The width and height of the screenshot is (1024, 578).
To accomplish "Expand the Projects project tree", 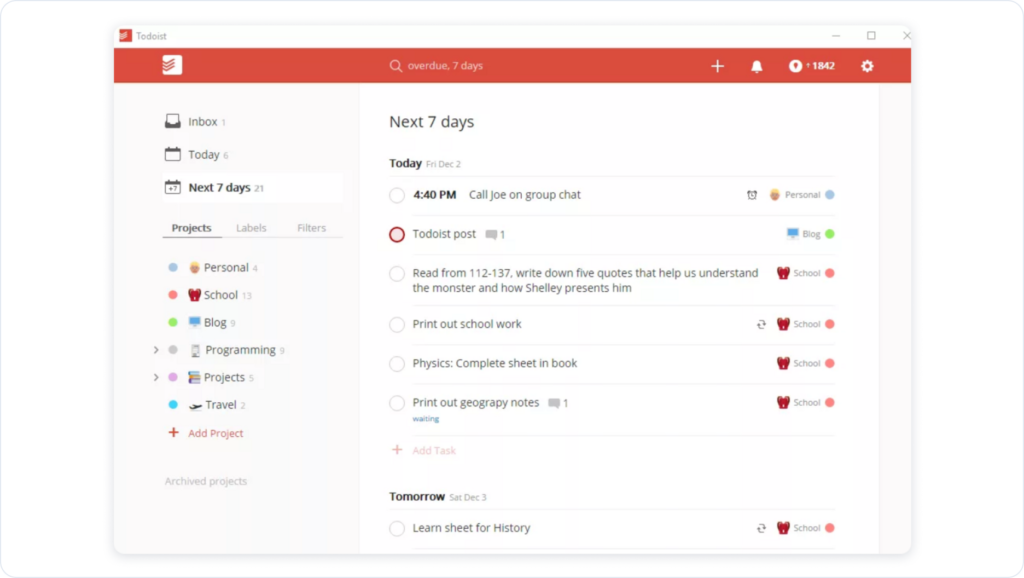I will 156,377.
